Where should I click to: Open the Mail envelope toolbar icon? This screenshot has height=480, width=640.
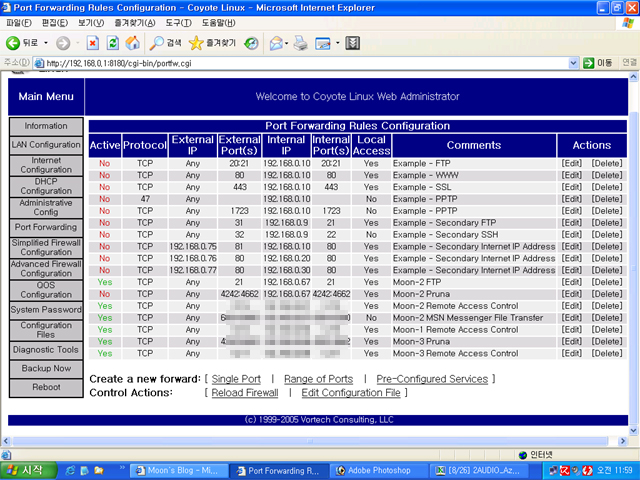pyautogui.click(x=276, y=43)
